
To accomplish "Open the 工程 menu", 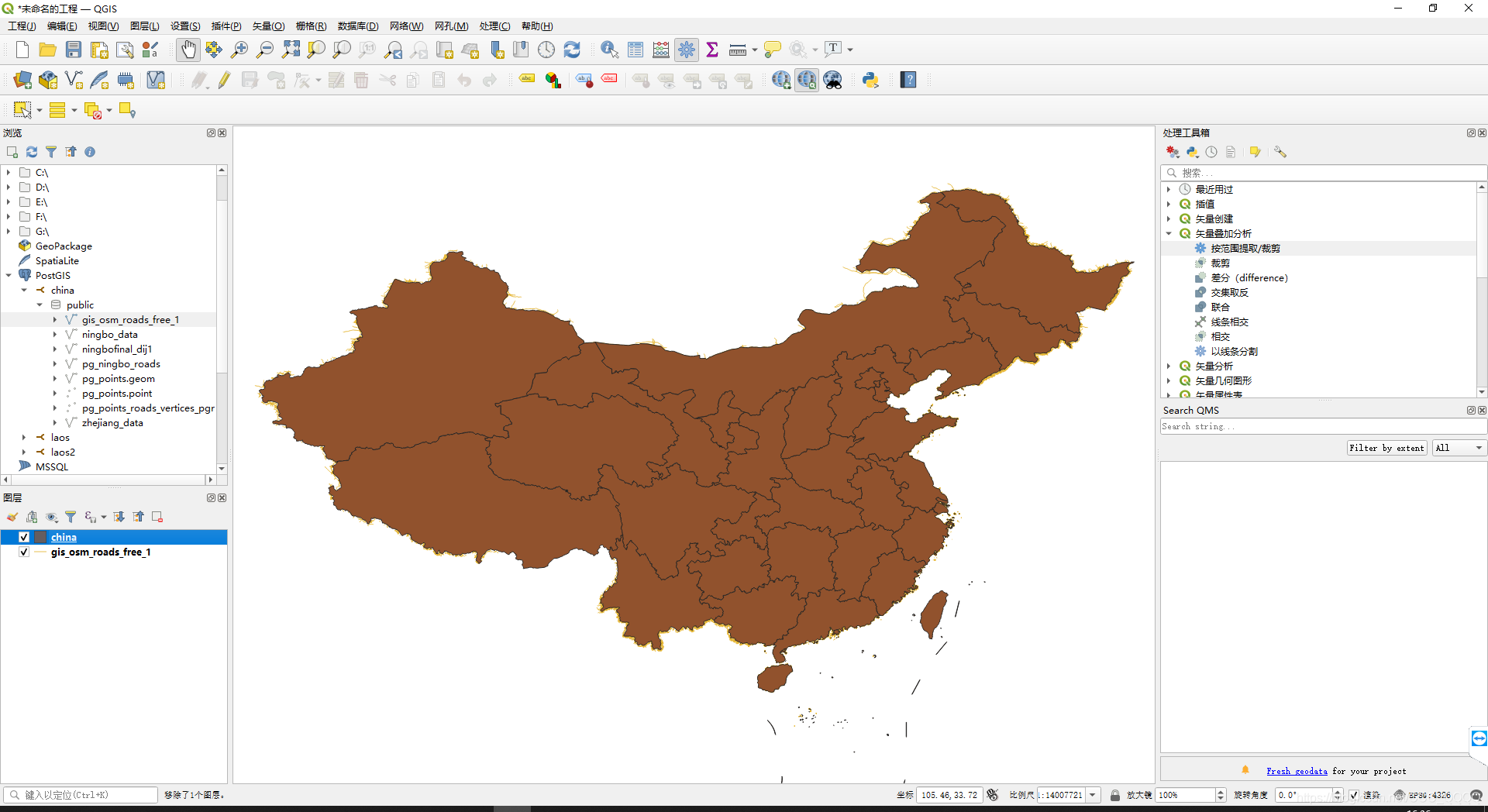I will (x=22, y=26).
